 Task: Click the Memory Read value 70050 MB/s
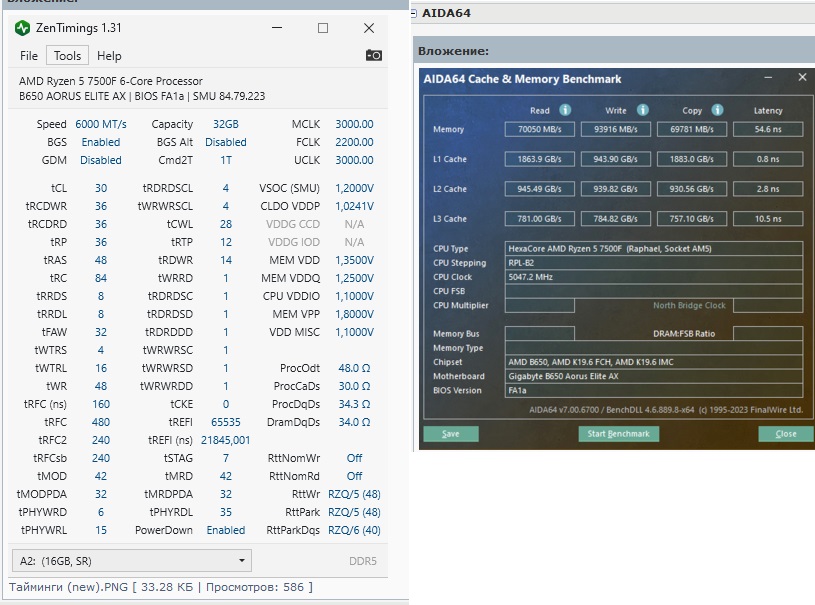point(540,129)
